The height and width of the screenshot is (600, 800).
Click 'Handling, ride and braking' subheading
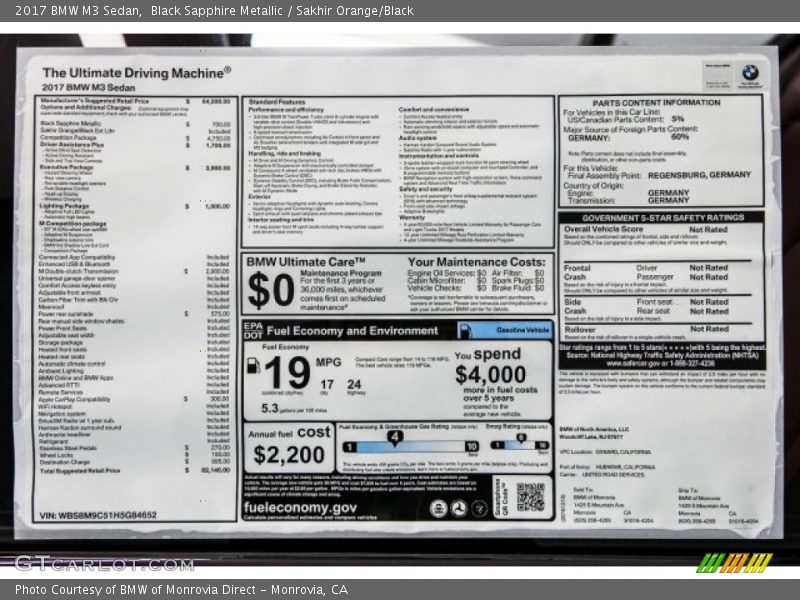(285, 153)
